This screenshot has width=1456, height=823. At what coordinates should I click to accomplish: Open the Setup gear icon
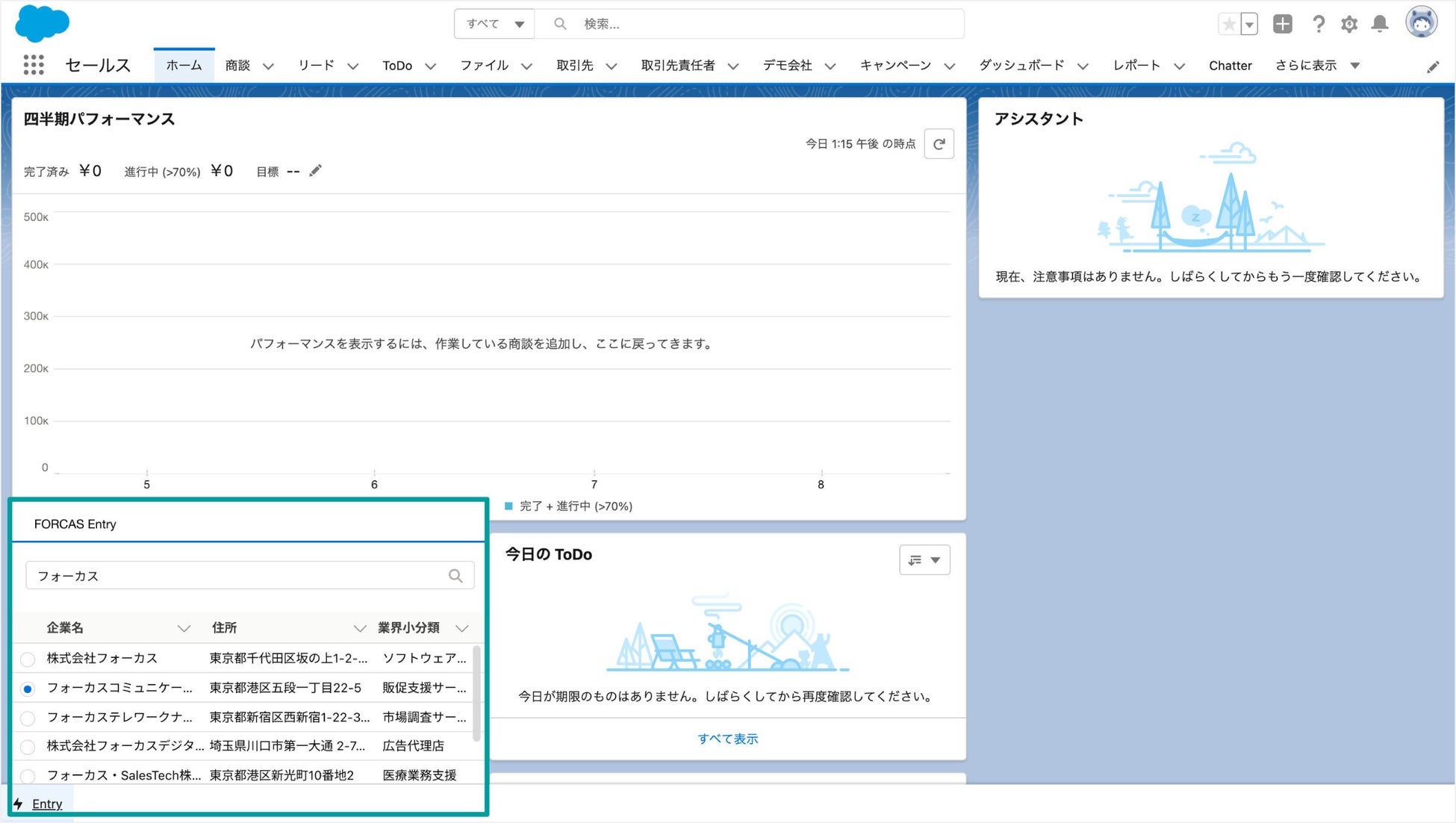[1349, 24]
